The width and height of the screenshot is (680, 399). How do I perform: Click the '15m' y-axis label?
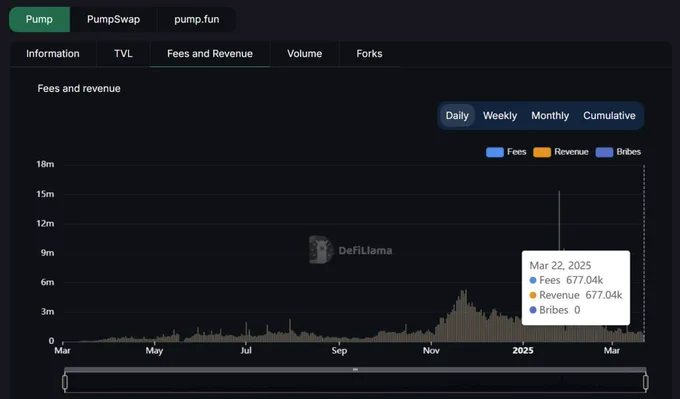click(x=46, y=194)
